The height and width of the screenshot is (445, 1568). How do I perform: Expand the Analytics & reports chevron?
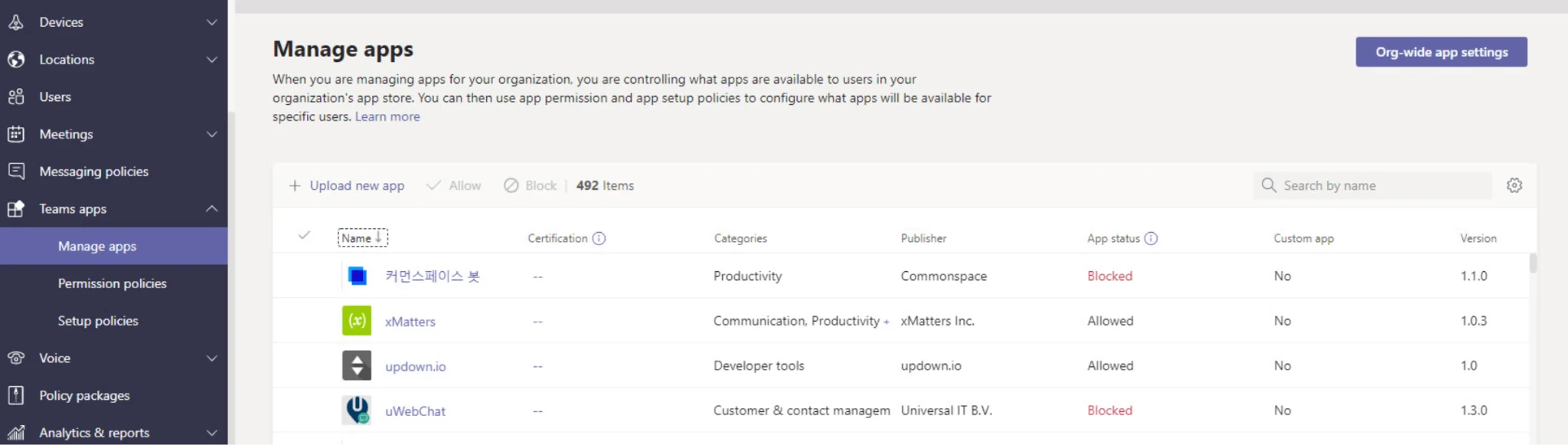[x=212, y=433]
